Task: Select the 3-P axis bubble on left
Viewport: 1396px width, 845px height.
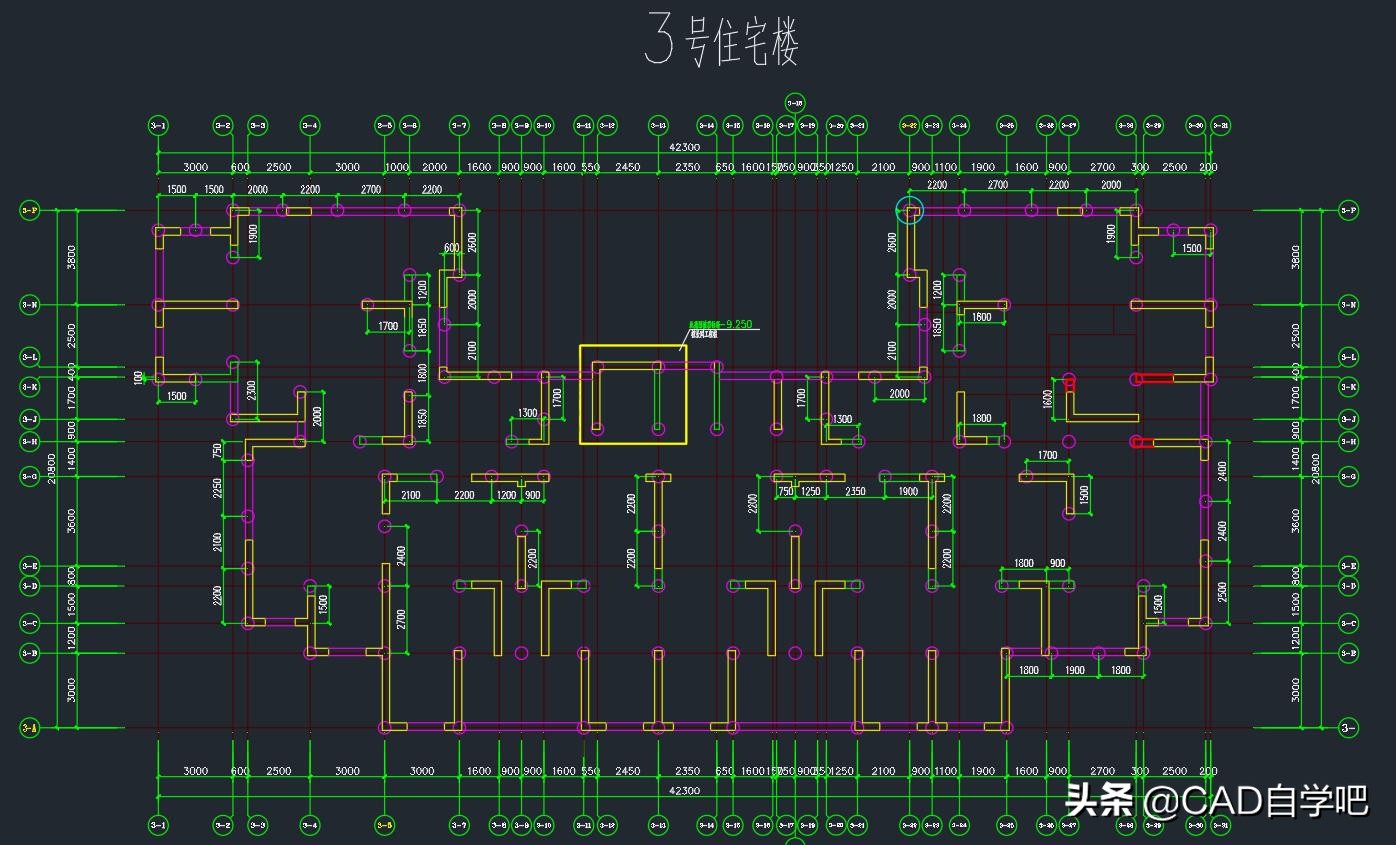Action: [x=30, y=209]
